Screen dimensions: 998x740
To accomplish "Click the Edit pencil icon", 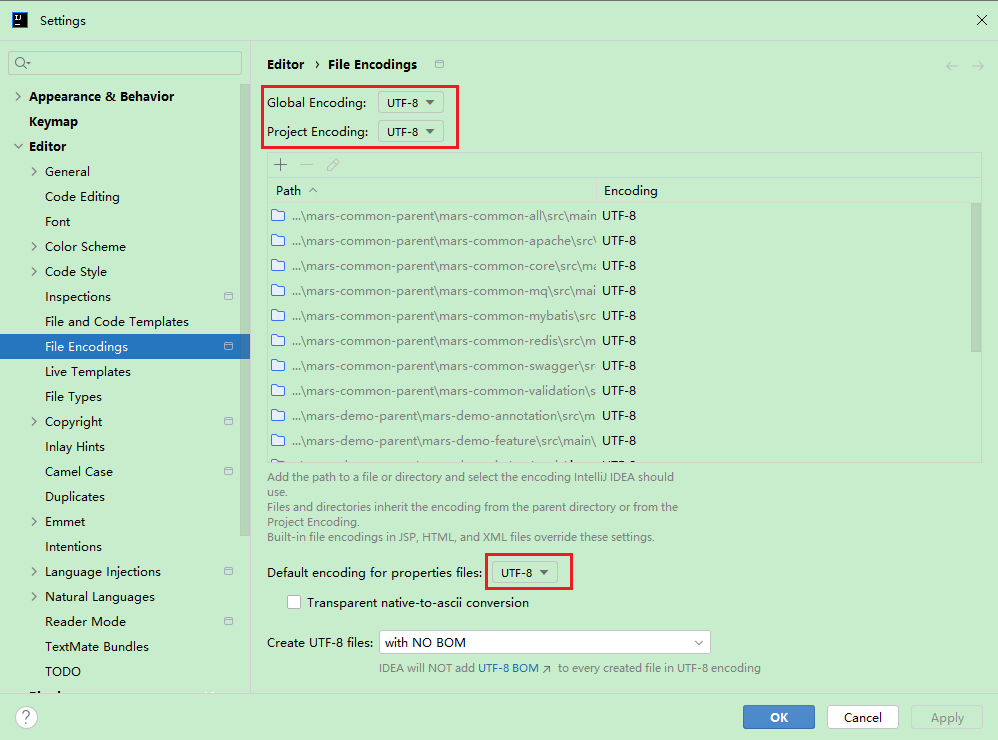I will tap(333, 165).
